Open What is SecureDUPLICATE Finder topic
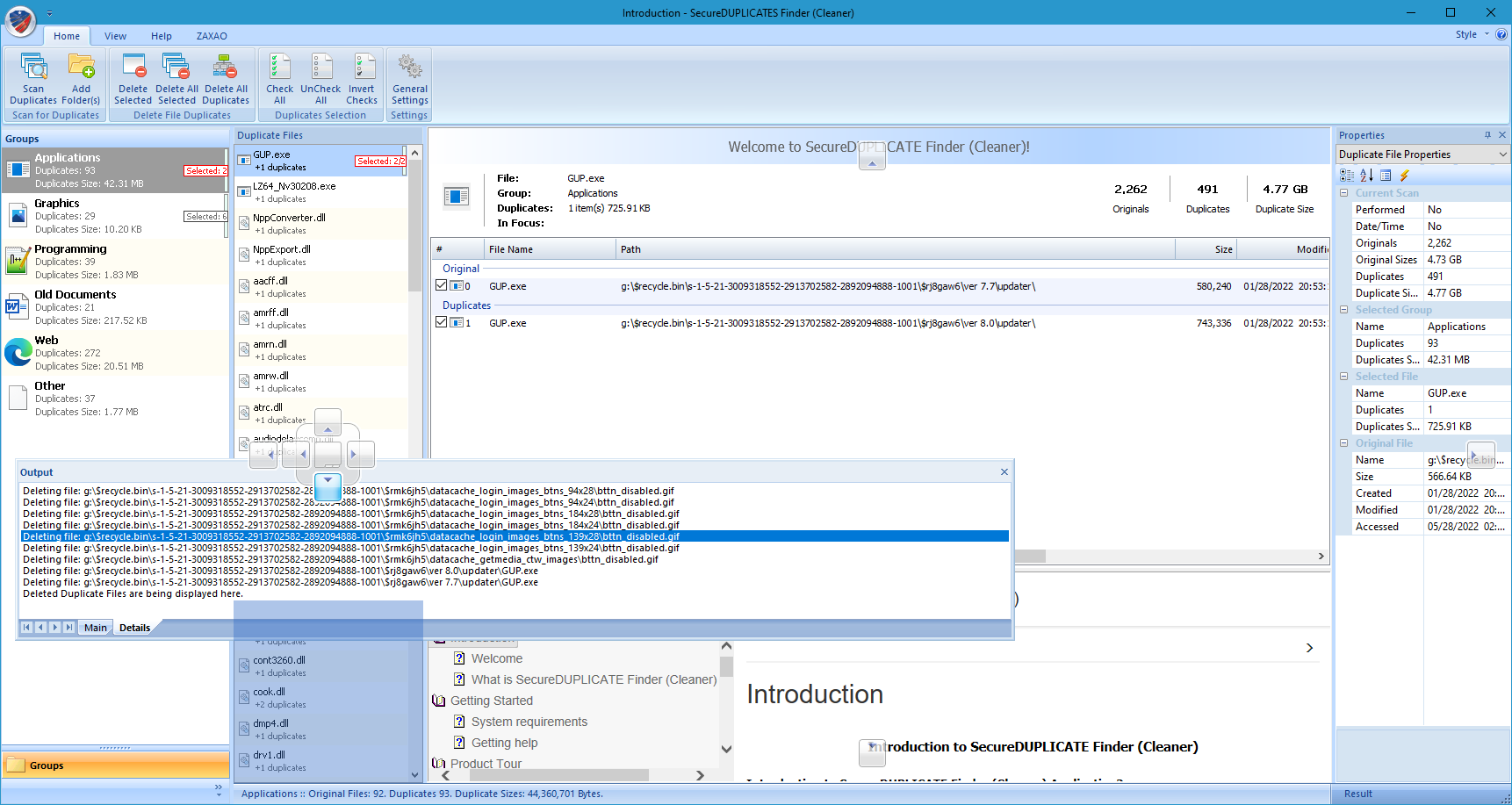The width and height of the screenshot is (1512, 805). (x=594, y=679)
